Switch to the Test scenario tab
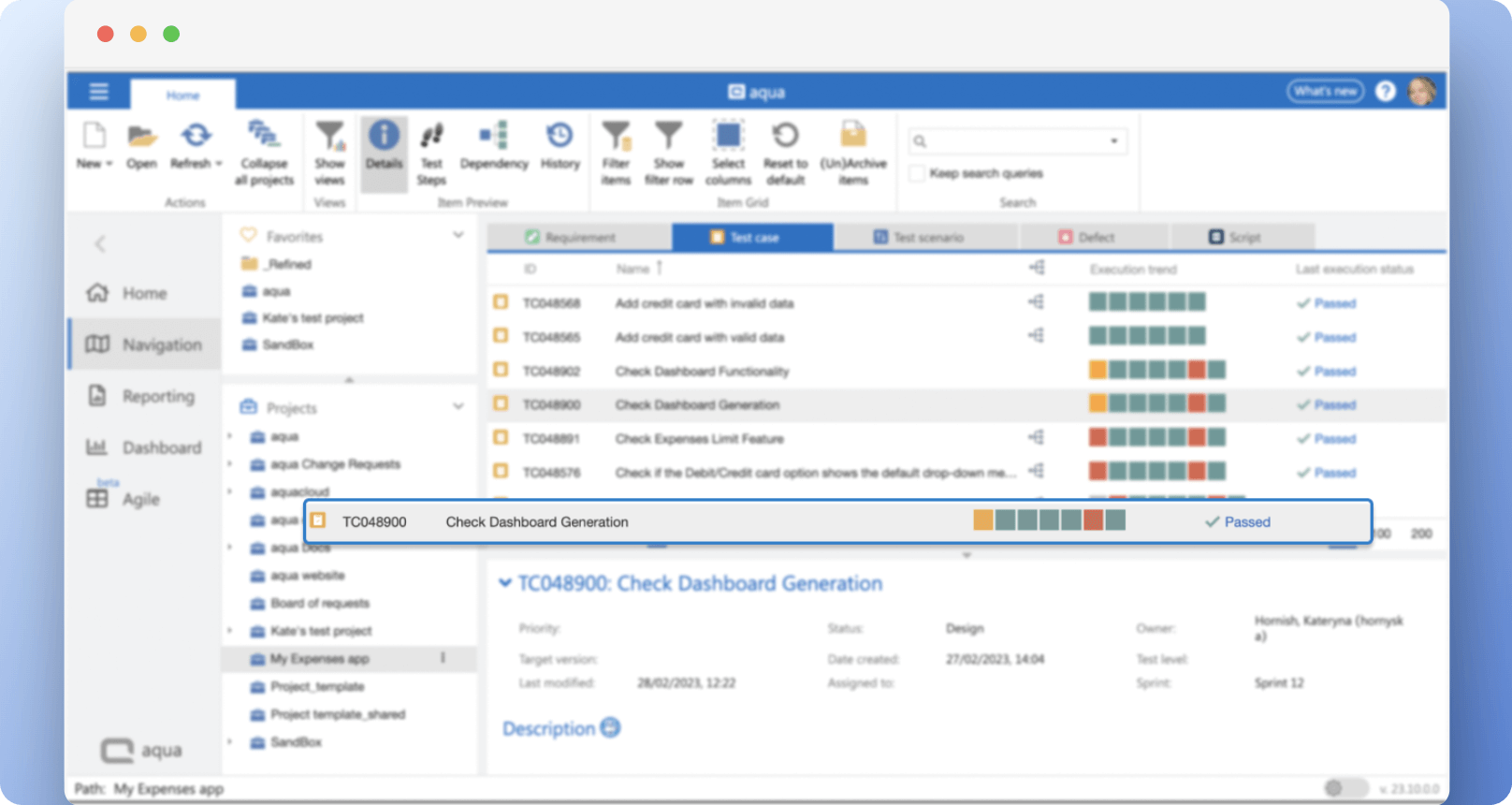The width and height of the screenshot is (1512, 805). point(926,237)
